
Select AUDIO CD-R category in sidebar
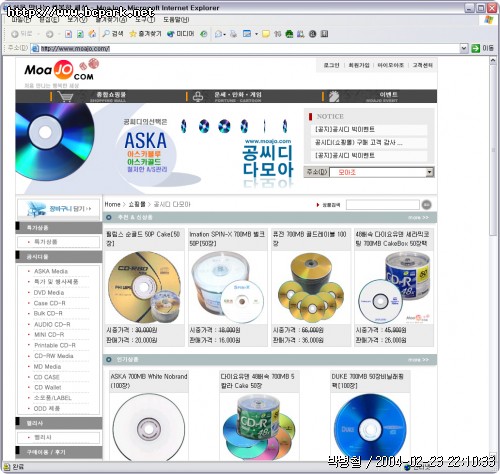click(52, 324)
